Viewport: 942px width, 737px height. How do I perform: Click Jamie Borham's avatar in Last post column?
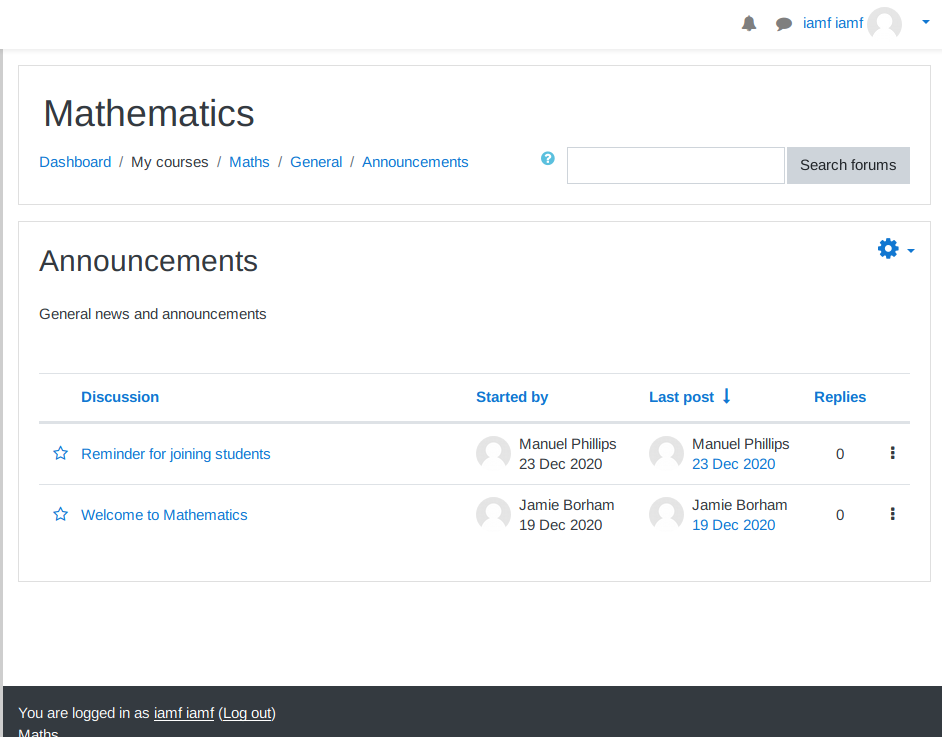point(666,514)
